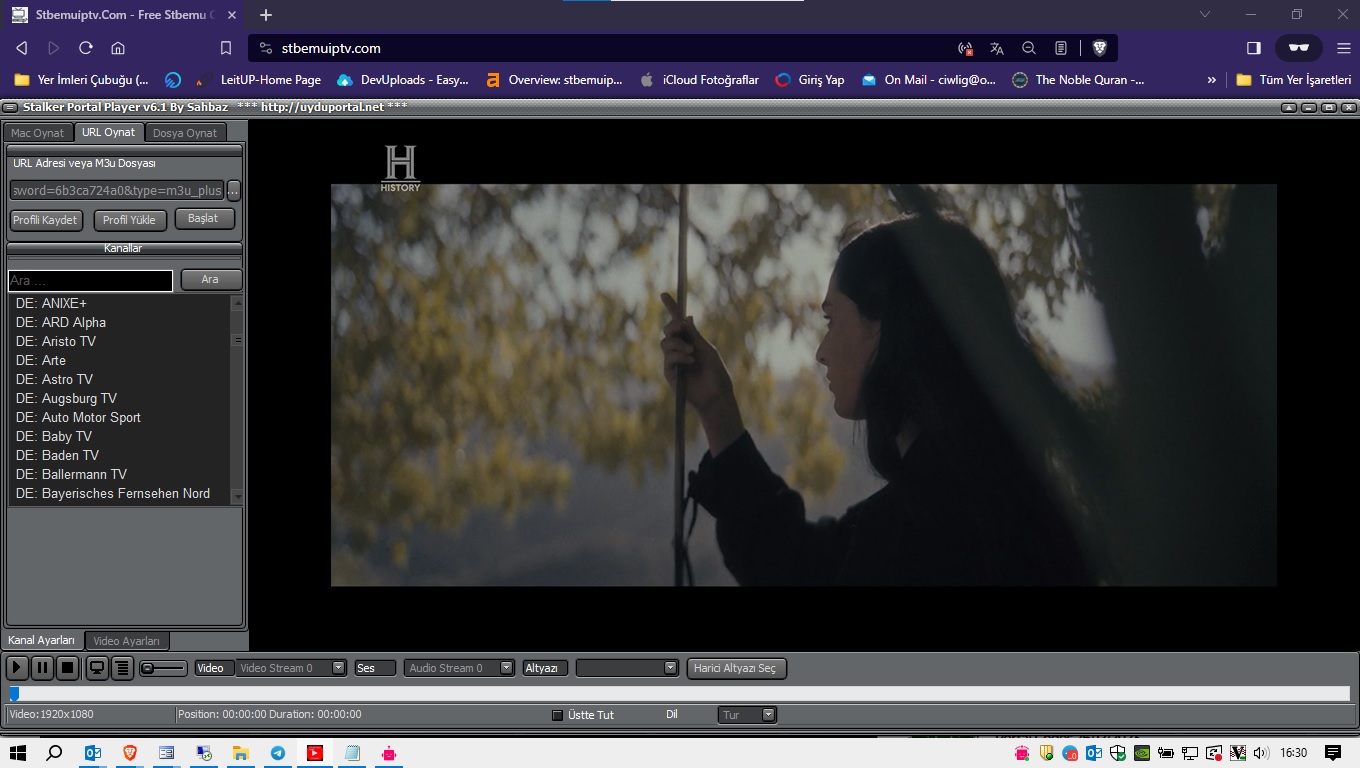Open Windows Start menu

coord(17,753)
